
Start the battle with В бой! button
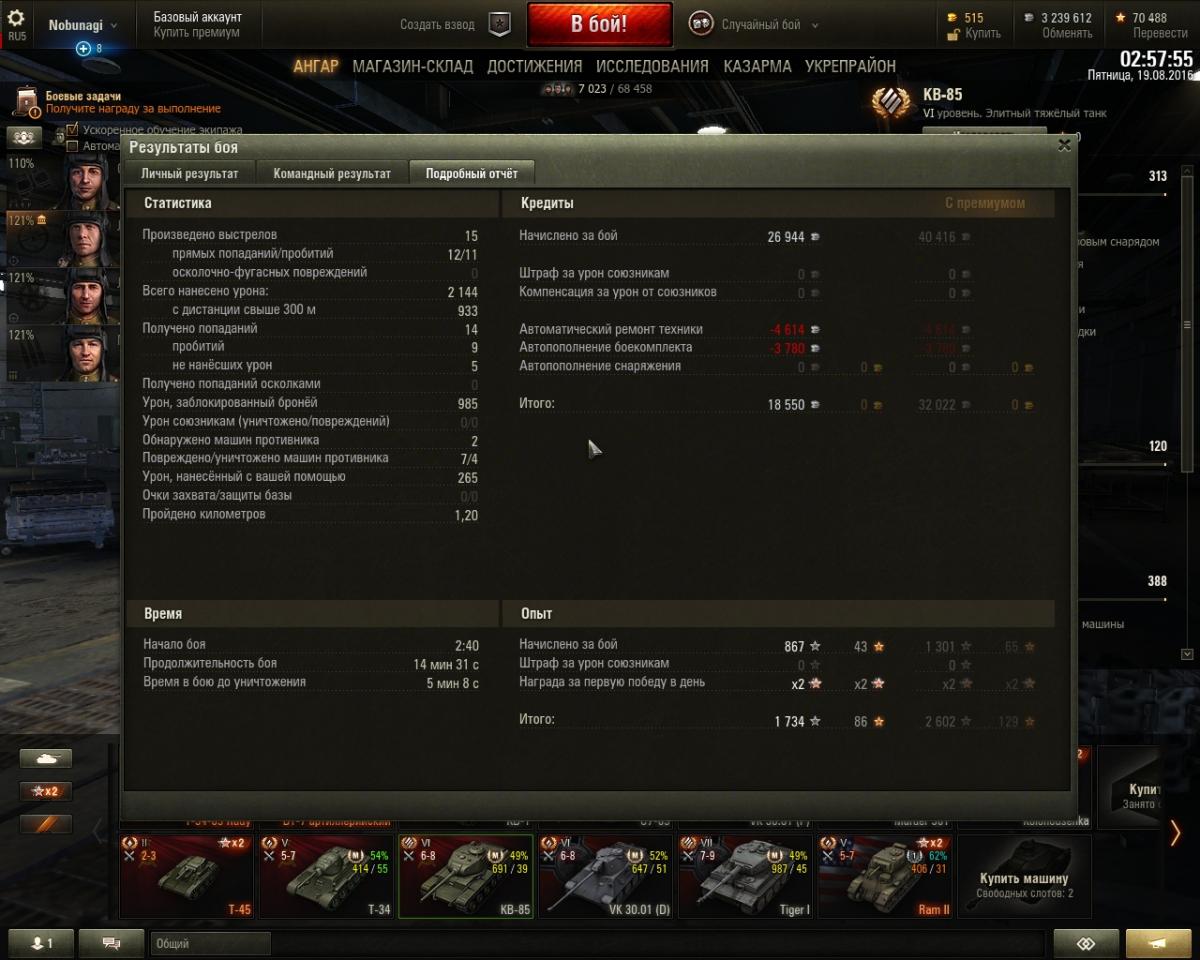click(599, 25)
